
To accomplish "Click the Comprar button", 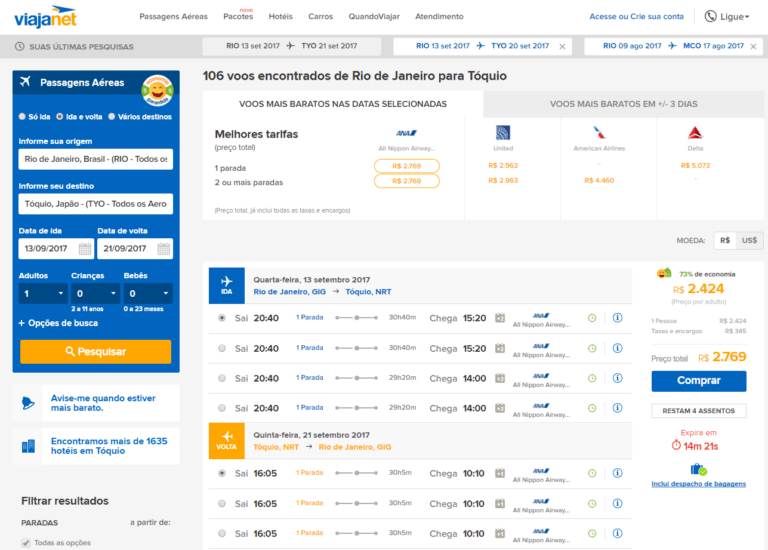I will 698,381.
